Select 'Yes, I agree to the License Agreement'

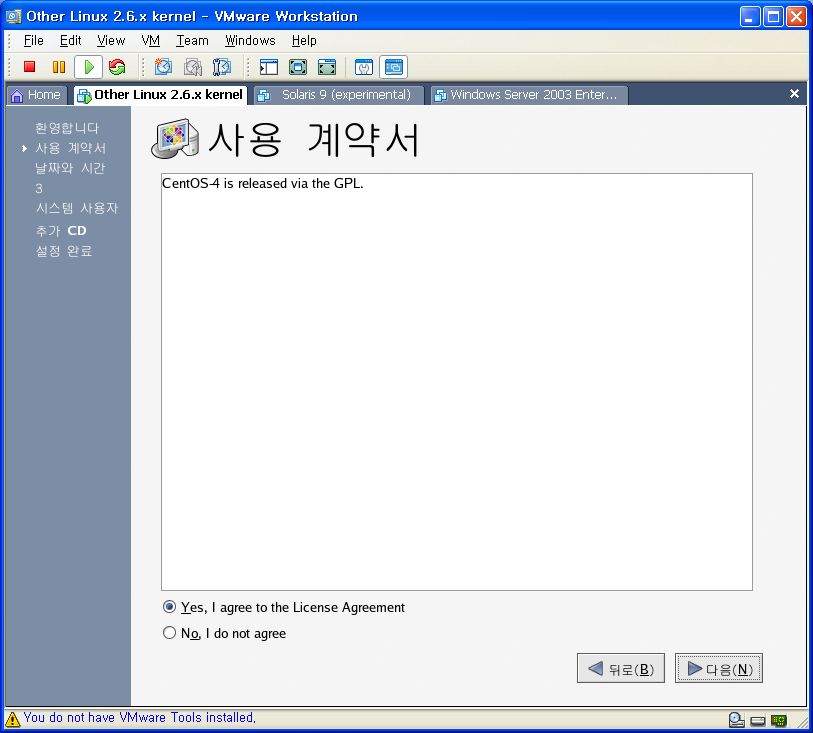(x=169, y=607)
